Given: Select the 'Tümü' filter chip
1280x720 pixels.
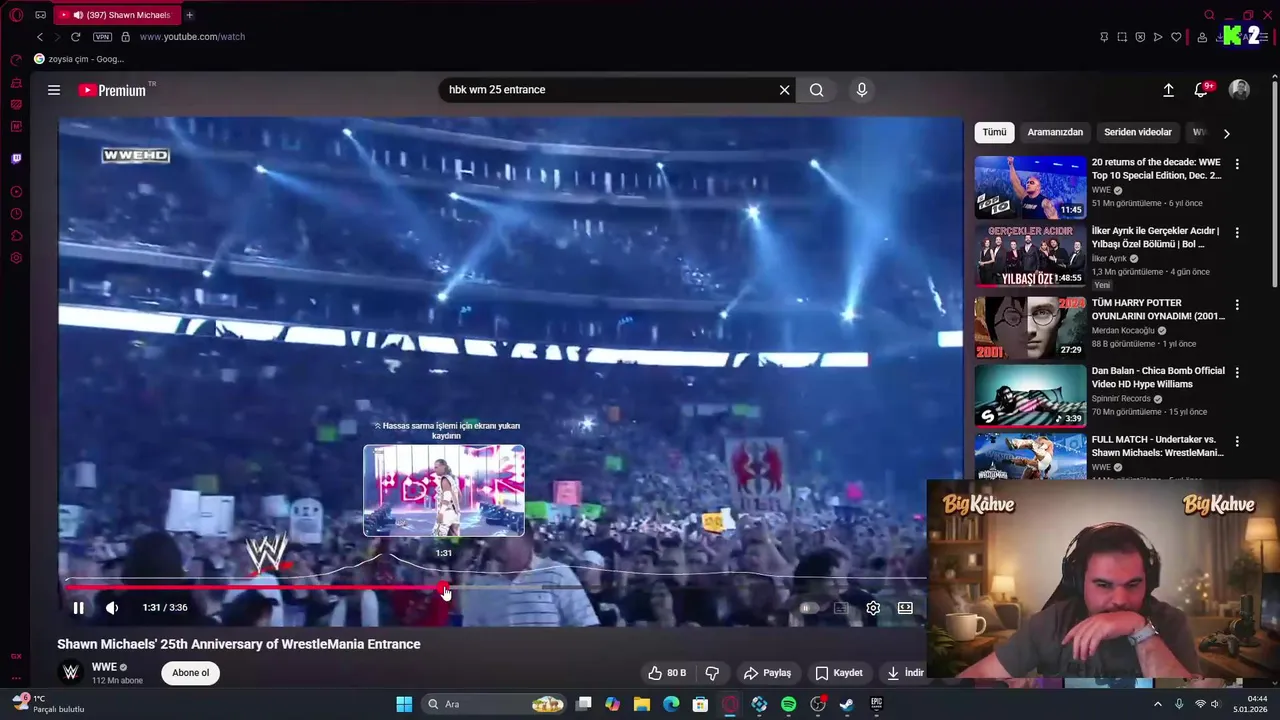Looking at the screenshot, I should click(994, 132).
